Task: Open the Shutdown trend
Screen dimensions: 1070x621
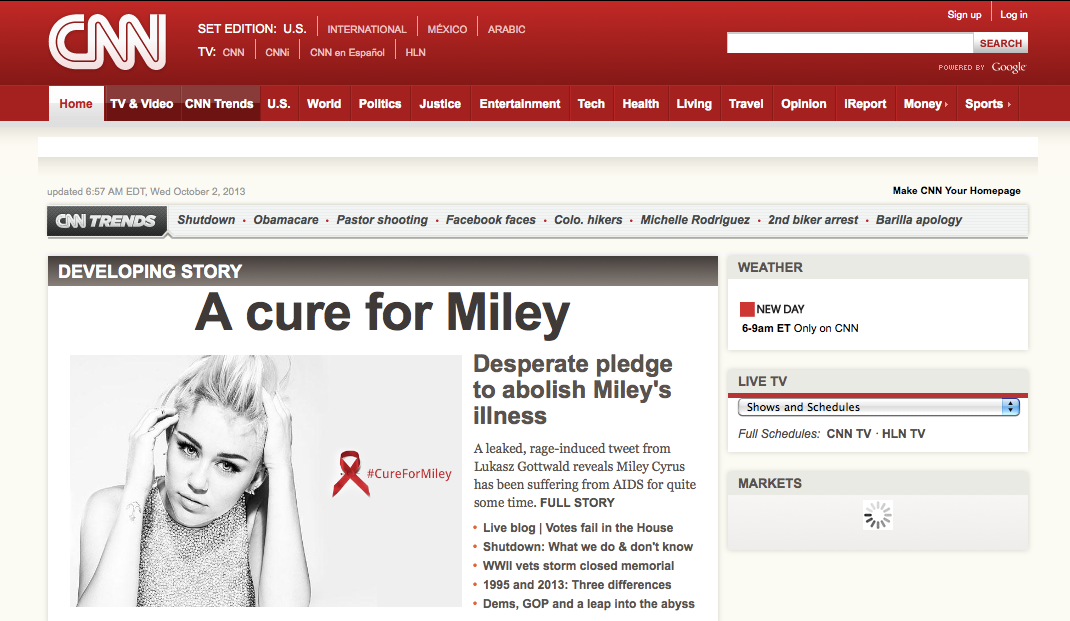Action: 206,220
